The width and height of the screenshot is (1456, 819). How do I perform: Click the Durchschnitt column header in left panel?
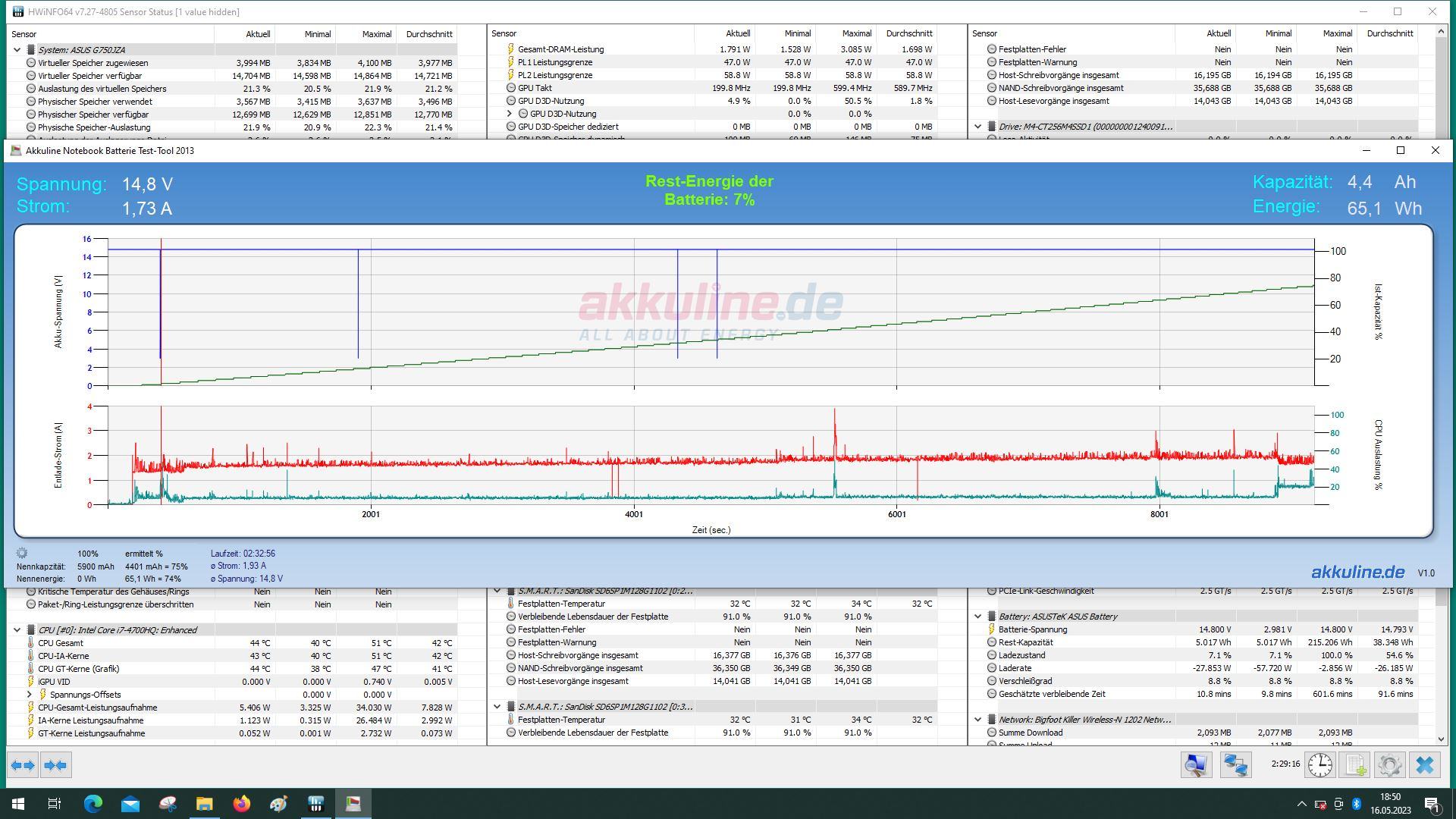click(x=428, y=34)
